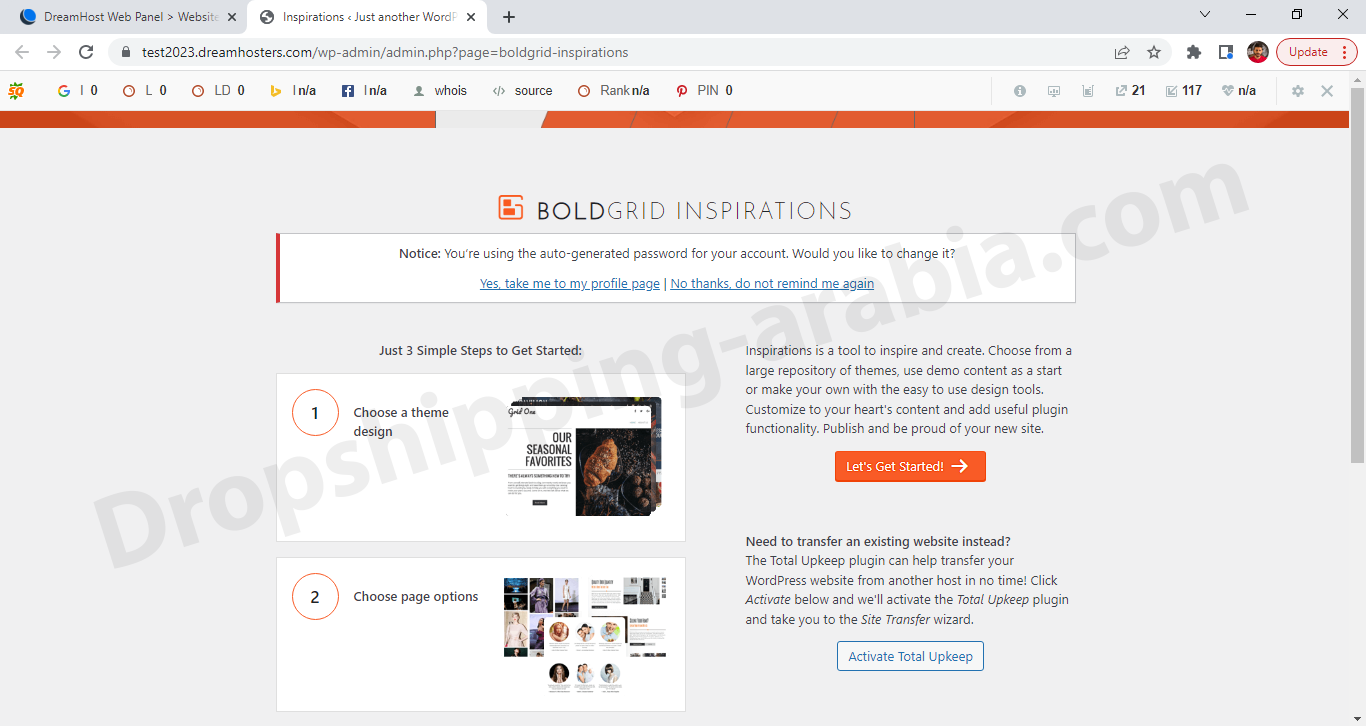Open the tab search dropdown arrow
This screenshot has height=726, width=1366.
[1205, 15]
